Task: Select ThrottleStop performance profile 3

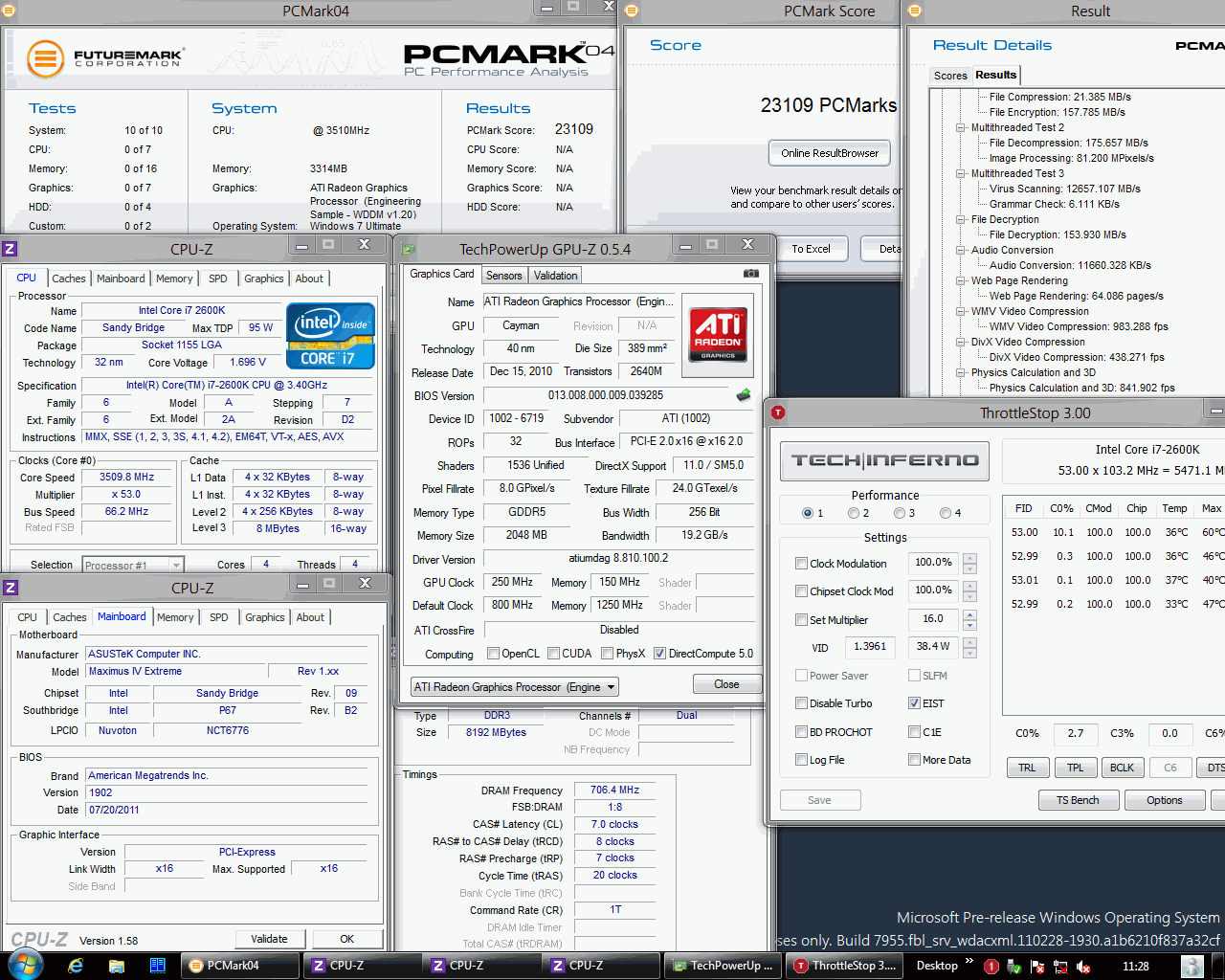Action: click(x=900, y=513)
